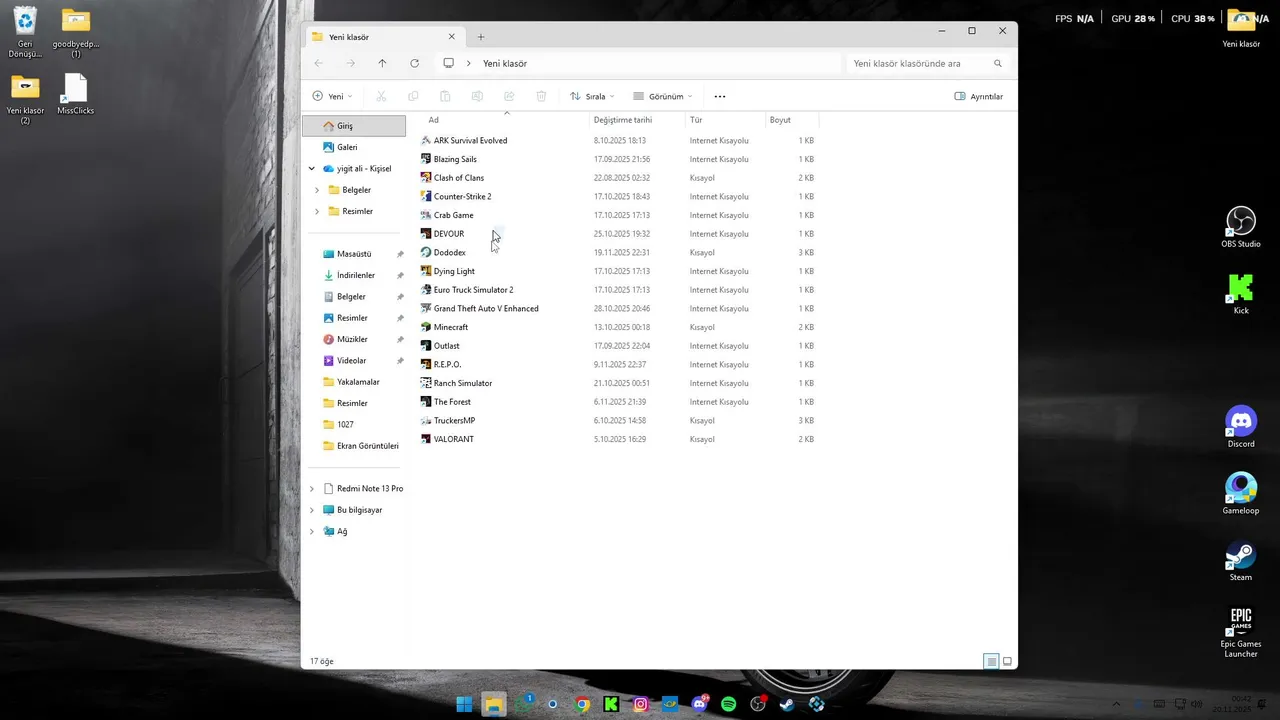The image size is (1280, 720).
Task: Select the Yeni klasör tab
Action: (383, 37)
